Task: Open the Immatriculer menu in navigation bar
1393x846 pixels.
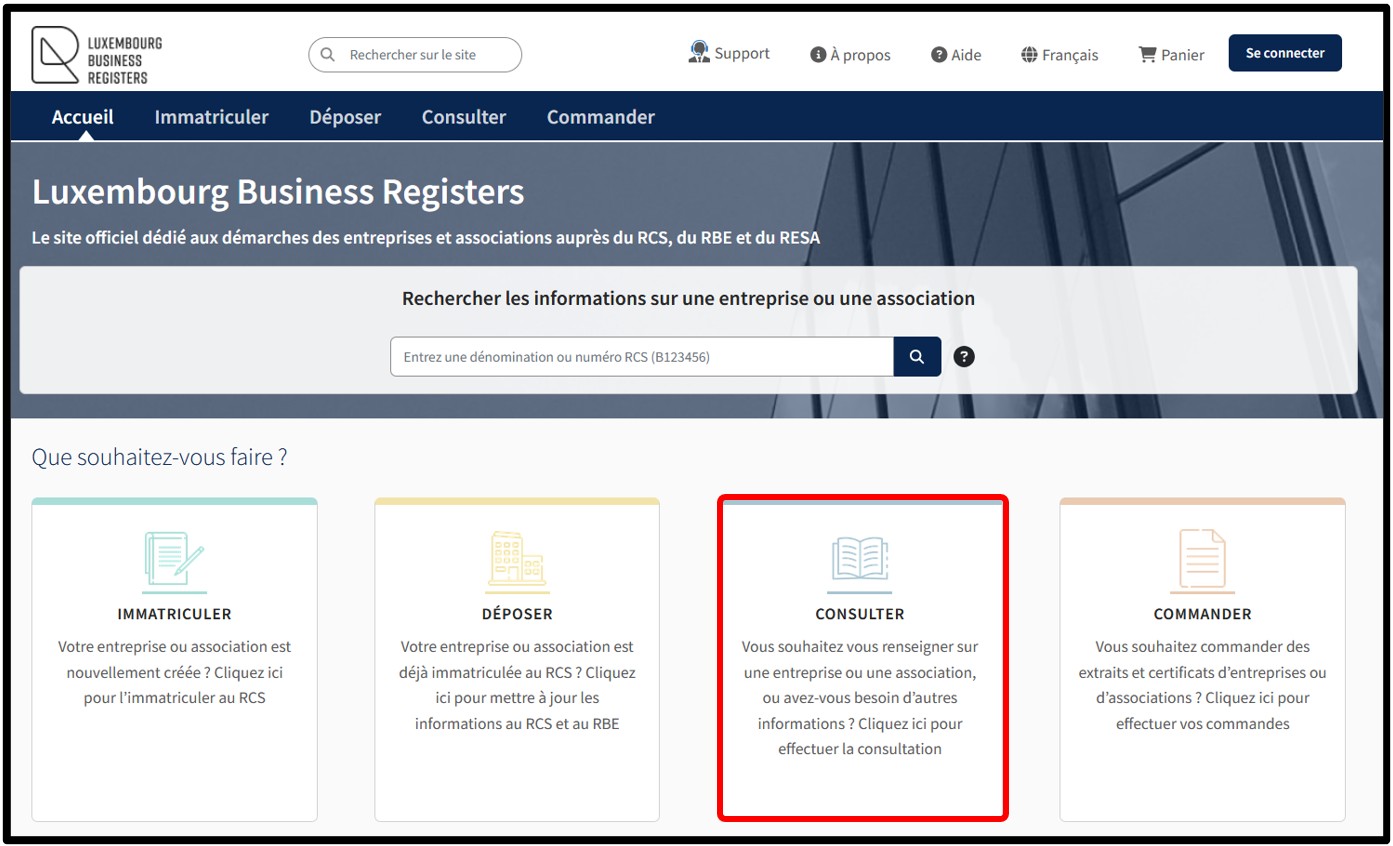Action: (x=211, y=117)
